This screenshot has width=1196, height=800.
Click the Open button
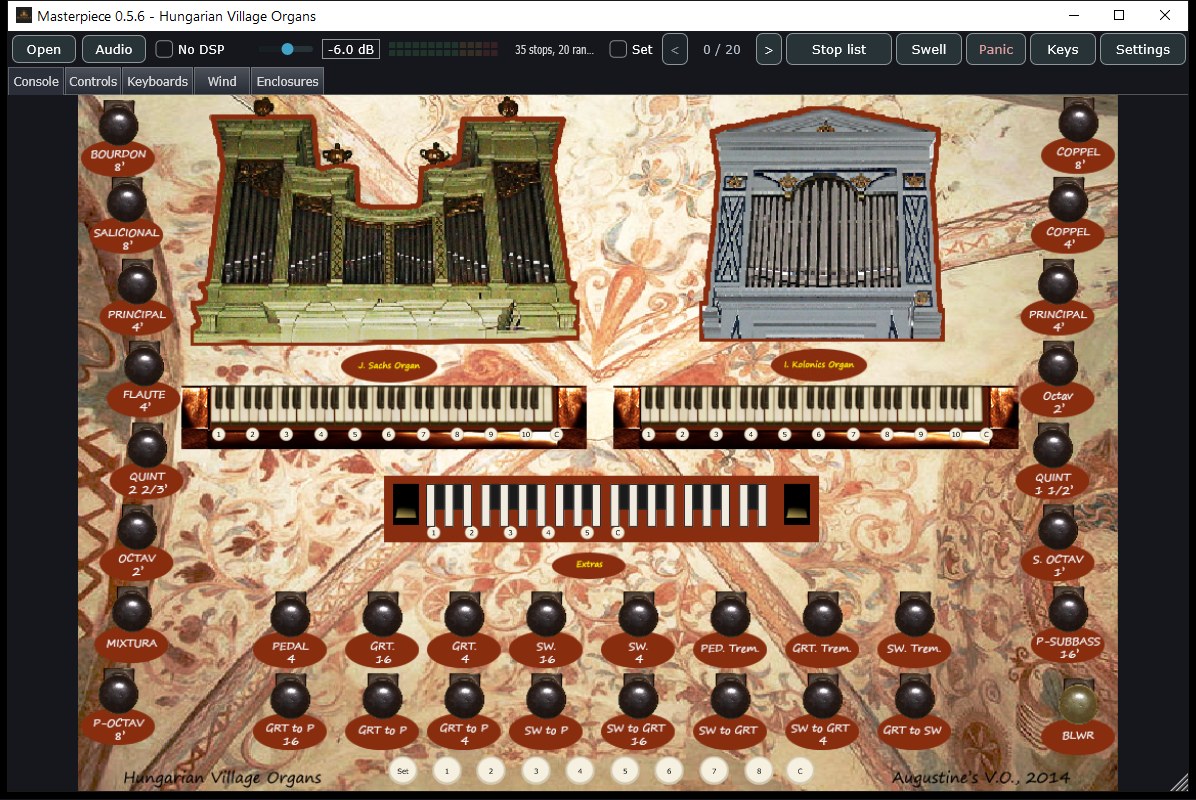(x=43, y=49)
